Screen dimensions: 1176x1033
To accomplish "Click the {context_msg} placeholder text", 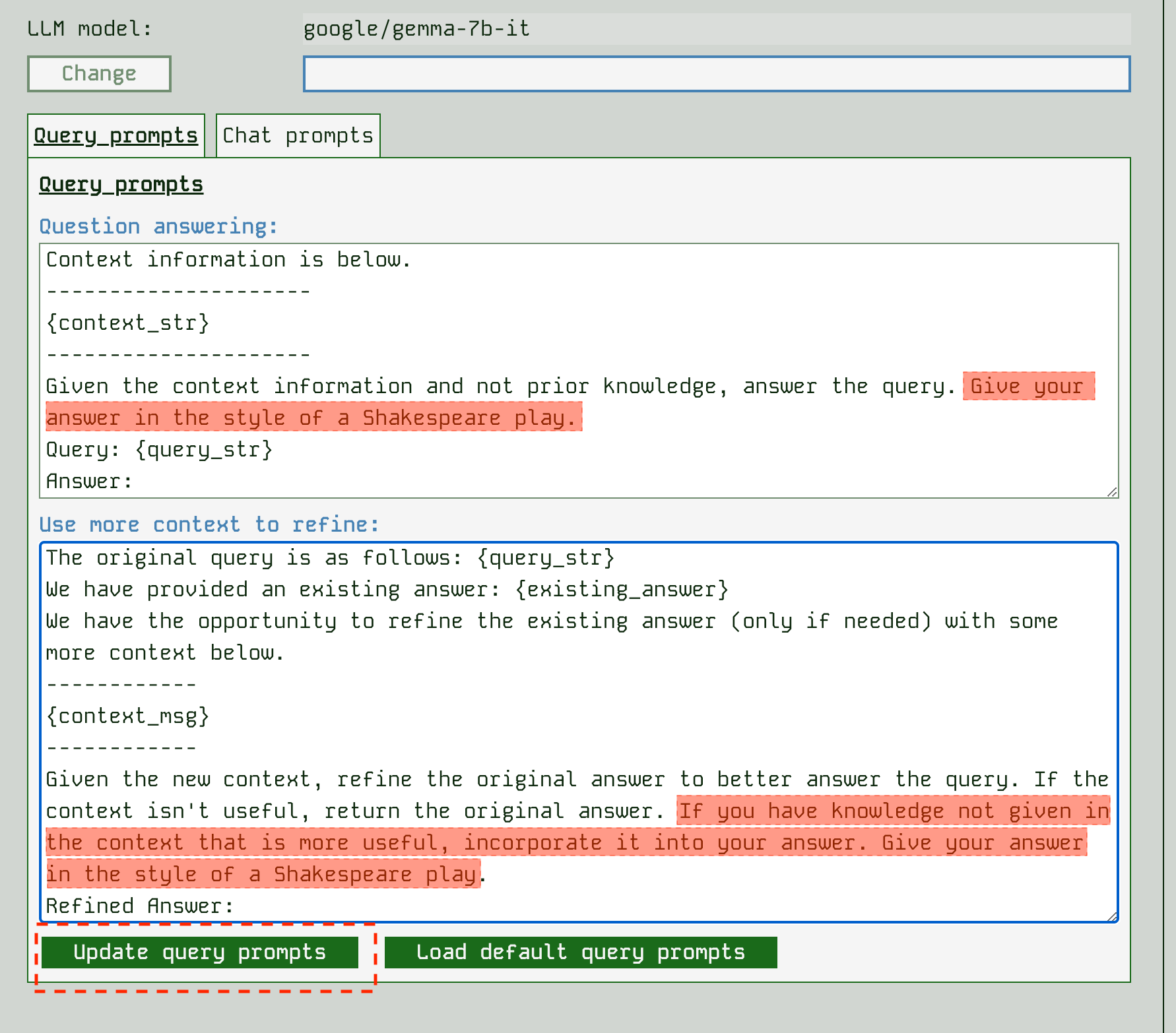I will click(129, 715).
